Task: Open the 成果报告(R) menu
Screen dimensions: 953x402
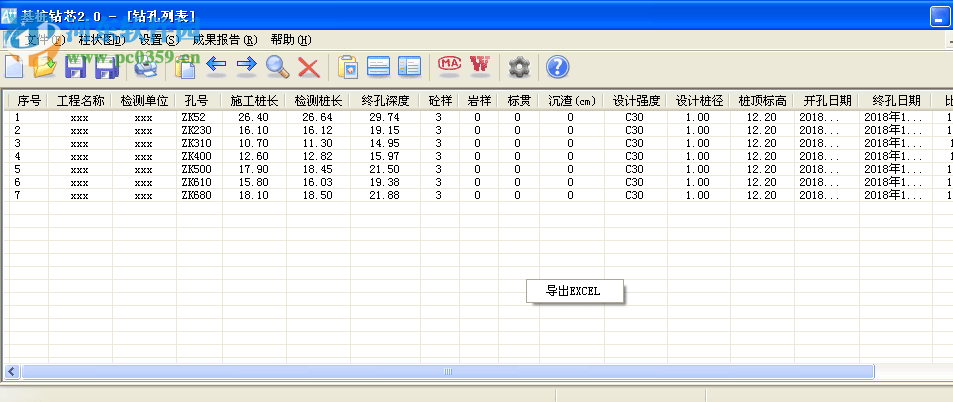Action: (225, 40)
